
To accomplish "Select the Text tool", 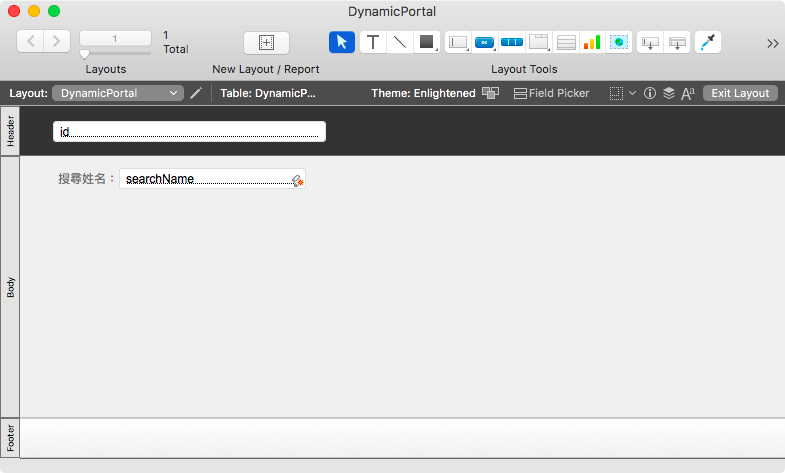I will click(372, 42).
